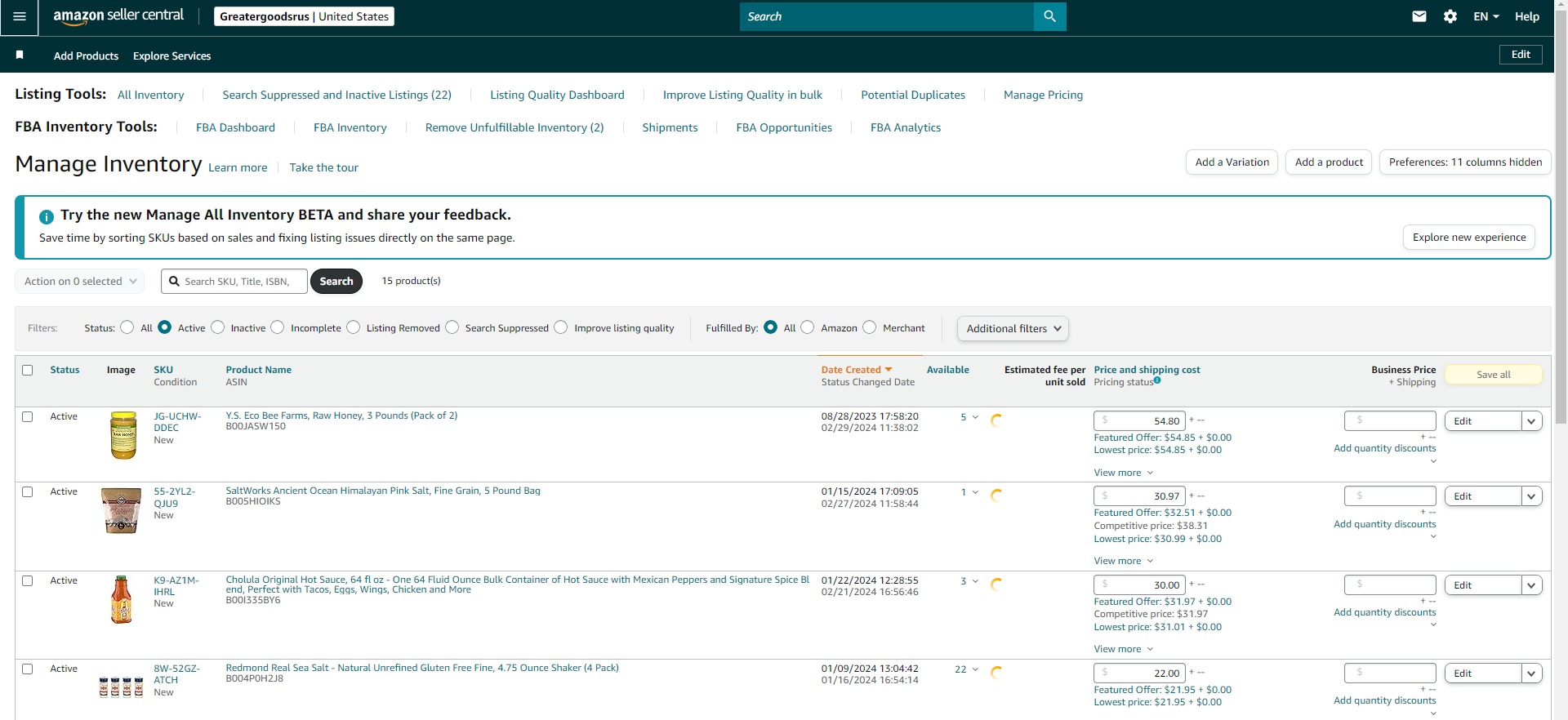Click the black Search button beside the SKU field
Image resolution: width=1568 pixels, height=720 pixels.
(x=336, y=281)
